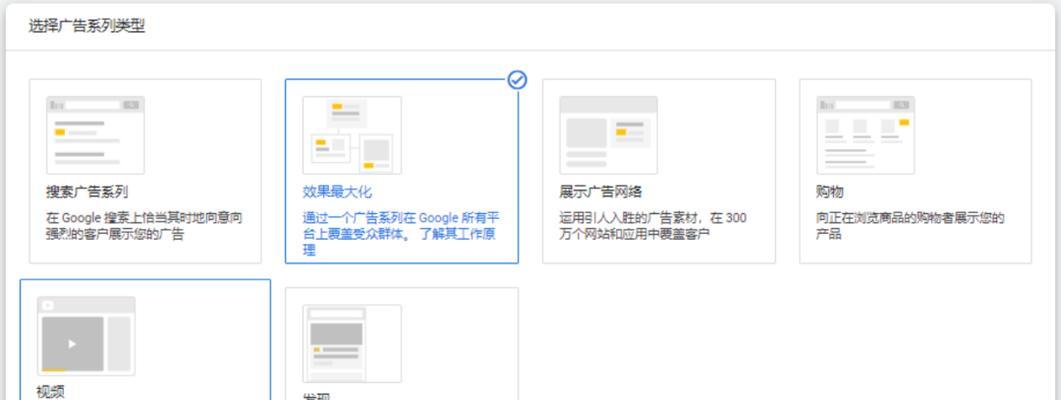Image resolution: width=1061 pixels, height=400 pixels.
Task: Click the 运用引人入胜的广告素材 description
Action: pyautogui.click(x=652, y=227)
